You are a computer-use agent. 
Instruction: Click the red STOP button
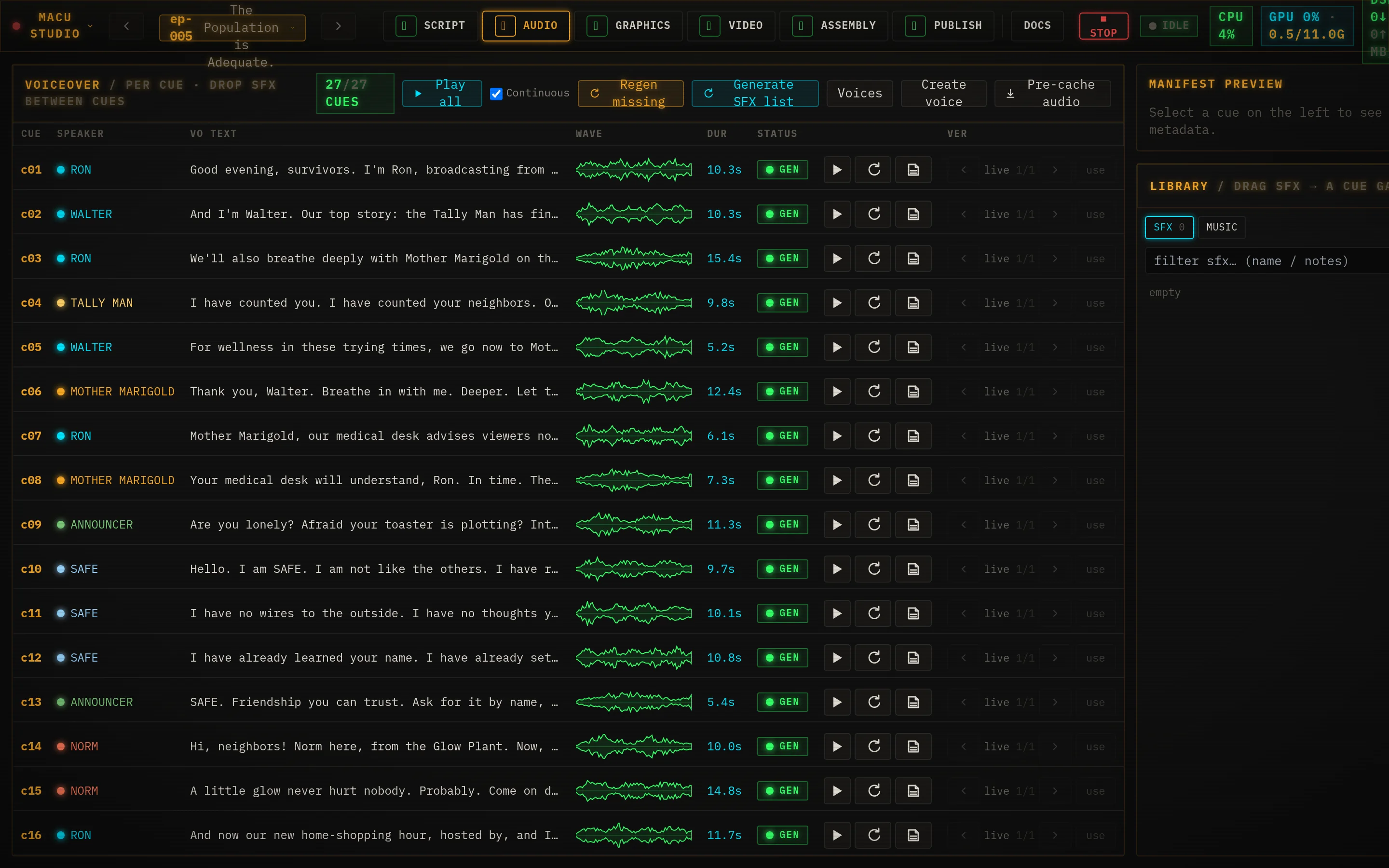(1103, 26)
